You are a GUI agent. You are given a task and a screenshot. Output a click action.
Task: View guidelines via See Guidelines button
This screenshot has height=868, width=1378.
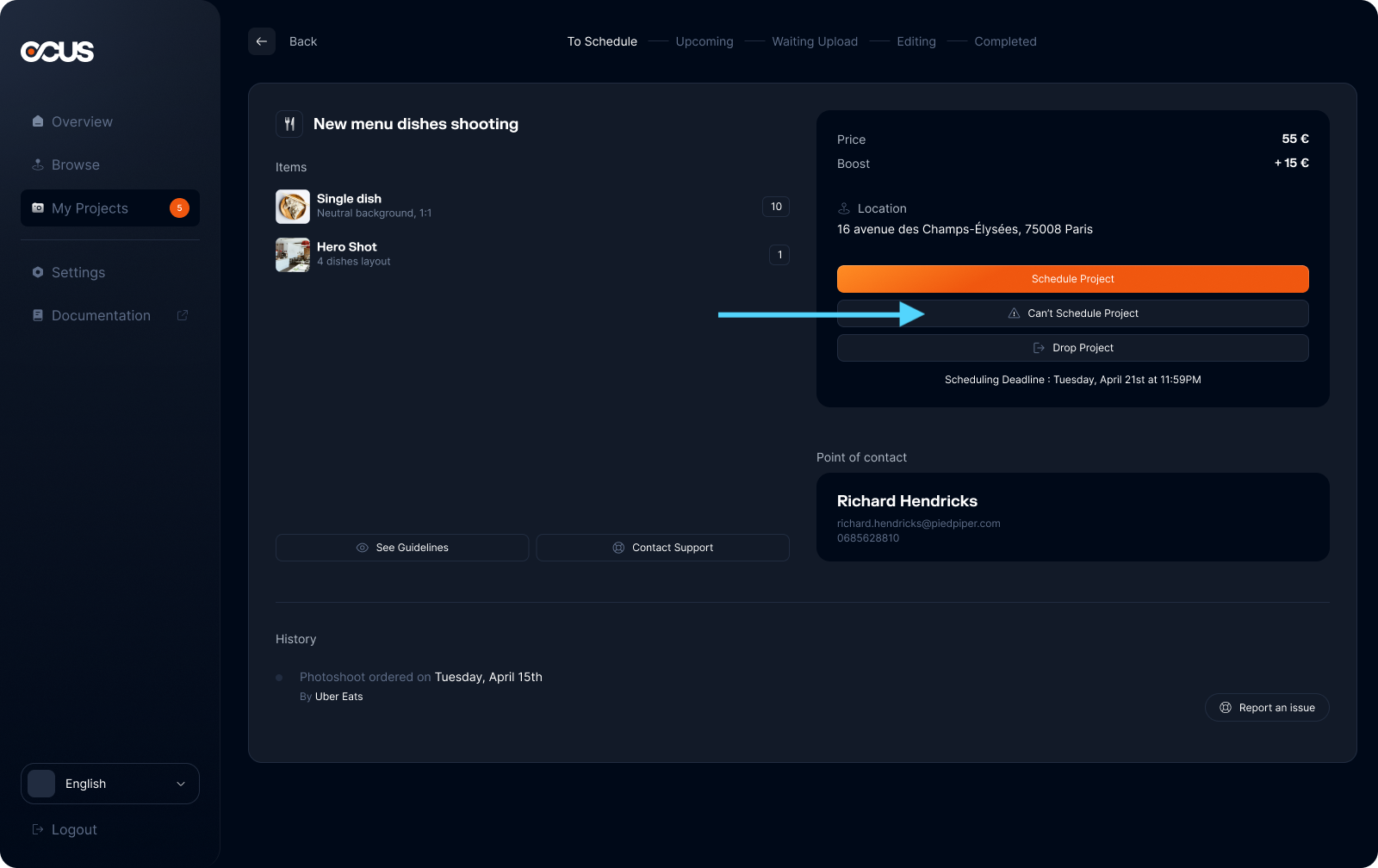click(402, 548)
